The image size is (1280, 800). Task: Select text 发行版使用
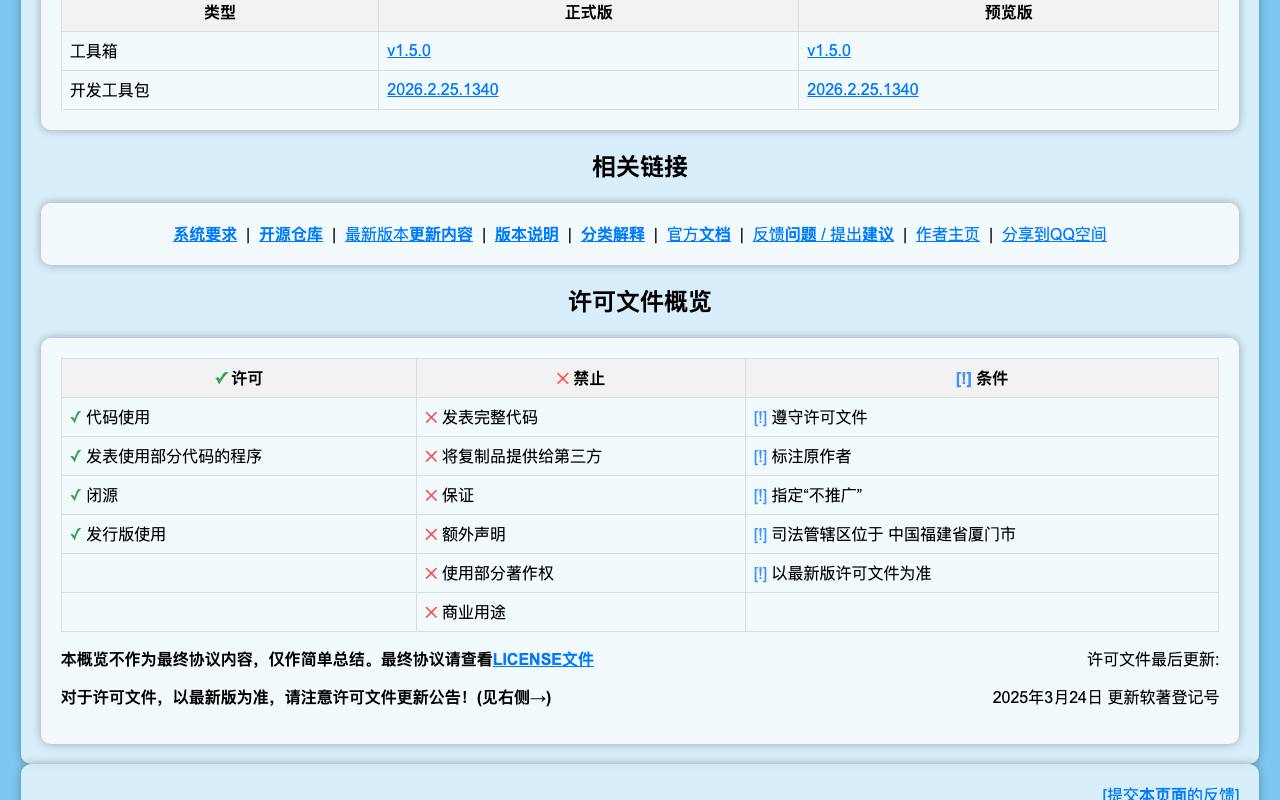pos(126,535)
